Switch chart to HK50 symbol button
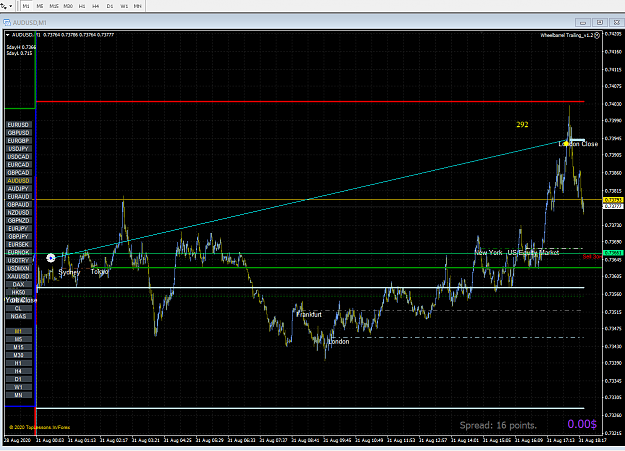The height and width of the screenshot is (451, 625). [18, 292]
